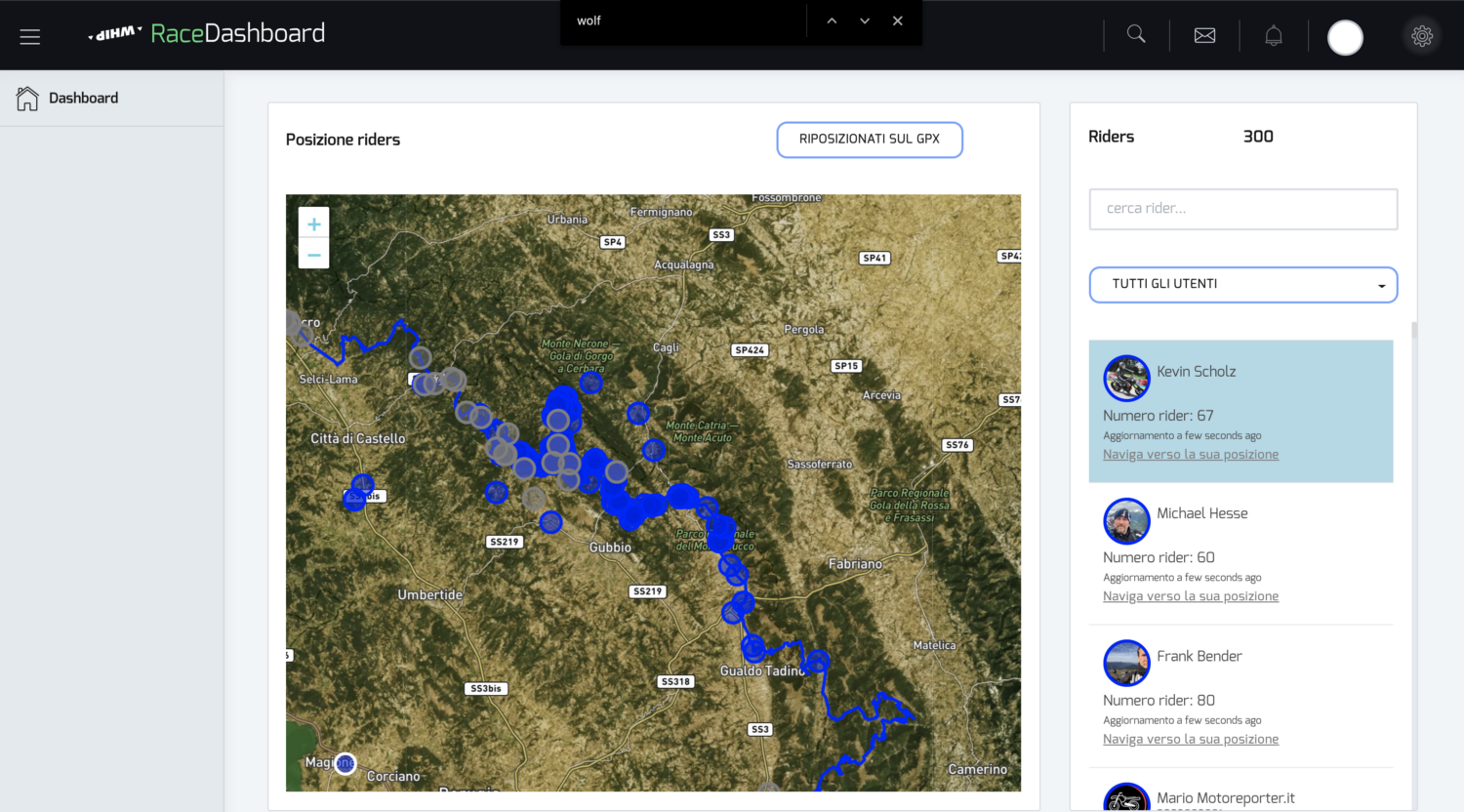1464x812 pixels.
Task: Open the notifications bell
Action: (1274, 36)
